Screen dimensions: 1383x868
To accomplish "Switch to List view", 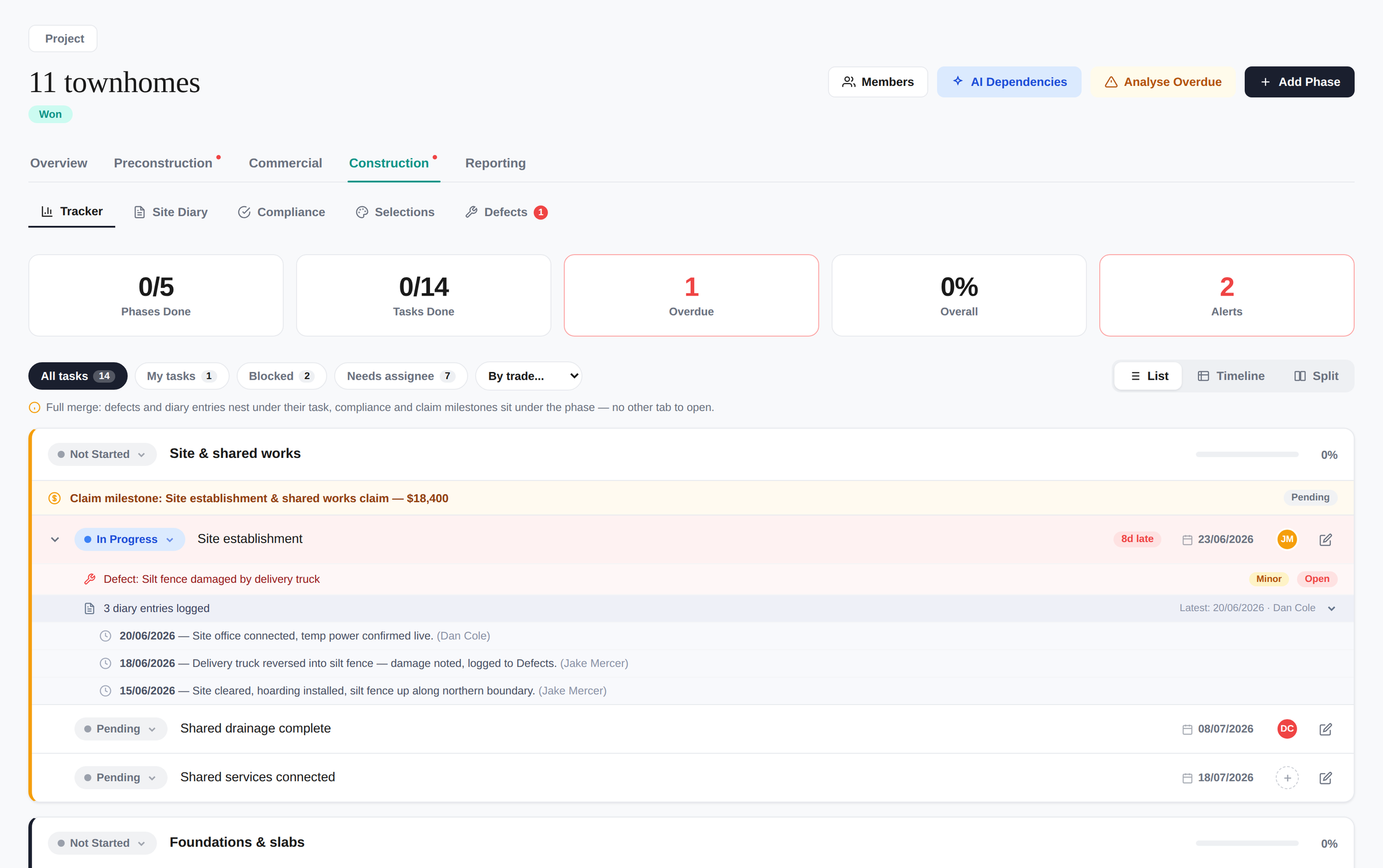I will [x=1148, y=376].
